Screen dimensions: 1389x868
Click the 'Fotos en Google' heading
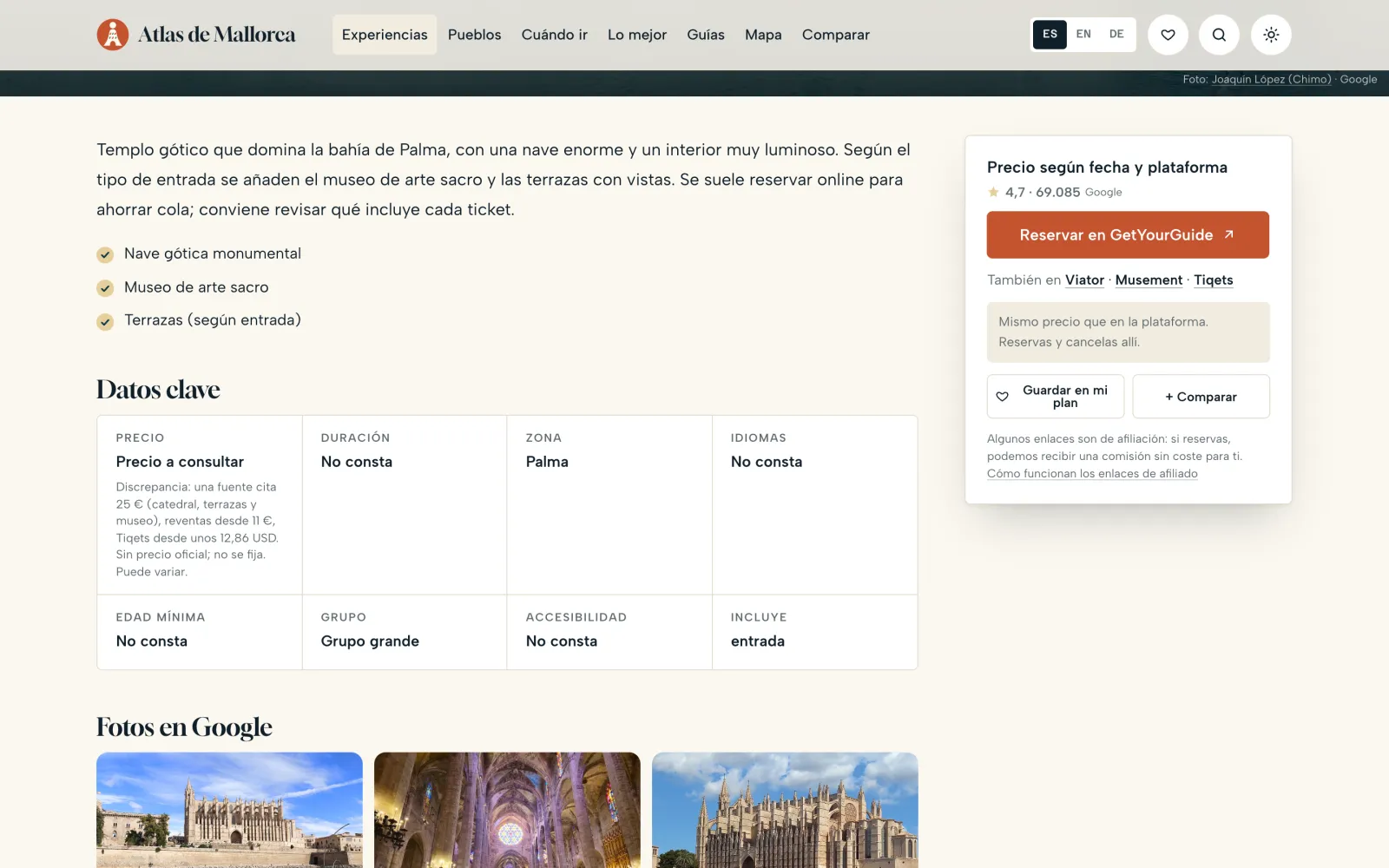[x=184, y=727]
